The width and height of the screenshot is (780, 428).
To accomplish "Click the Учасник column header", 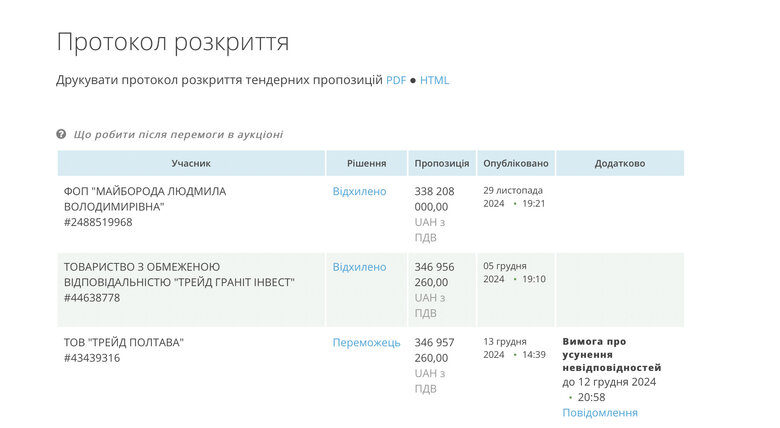I will coord(191,163).
